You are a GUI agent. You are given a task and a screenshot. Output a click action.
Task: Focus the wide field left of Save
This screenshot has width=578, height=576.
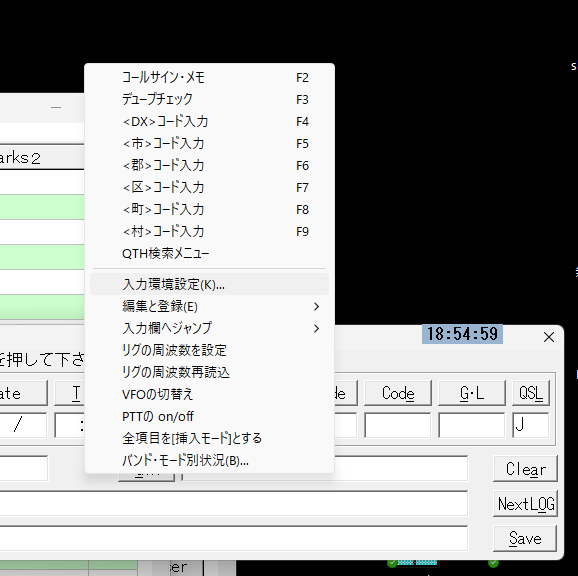[x=234, y=538]
